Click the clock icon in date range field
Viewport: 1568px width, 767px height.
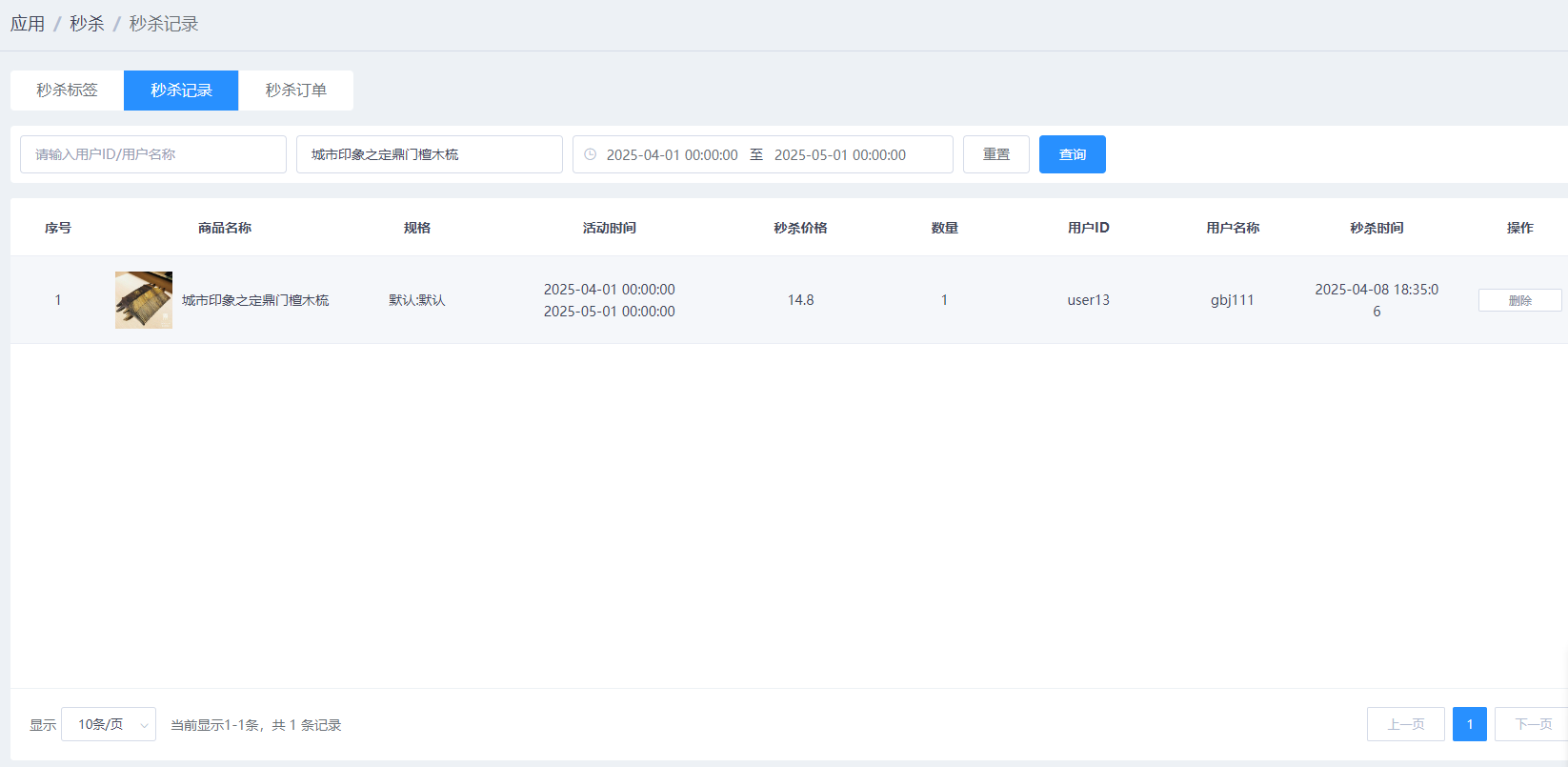(591, 154)
